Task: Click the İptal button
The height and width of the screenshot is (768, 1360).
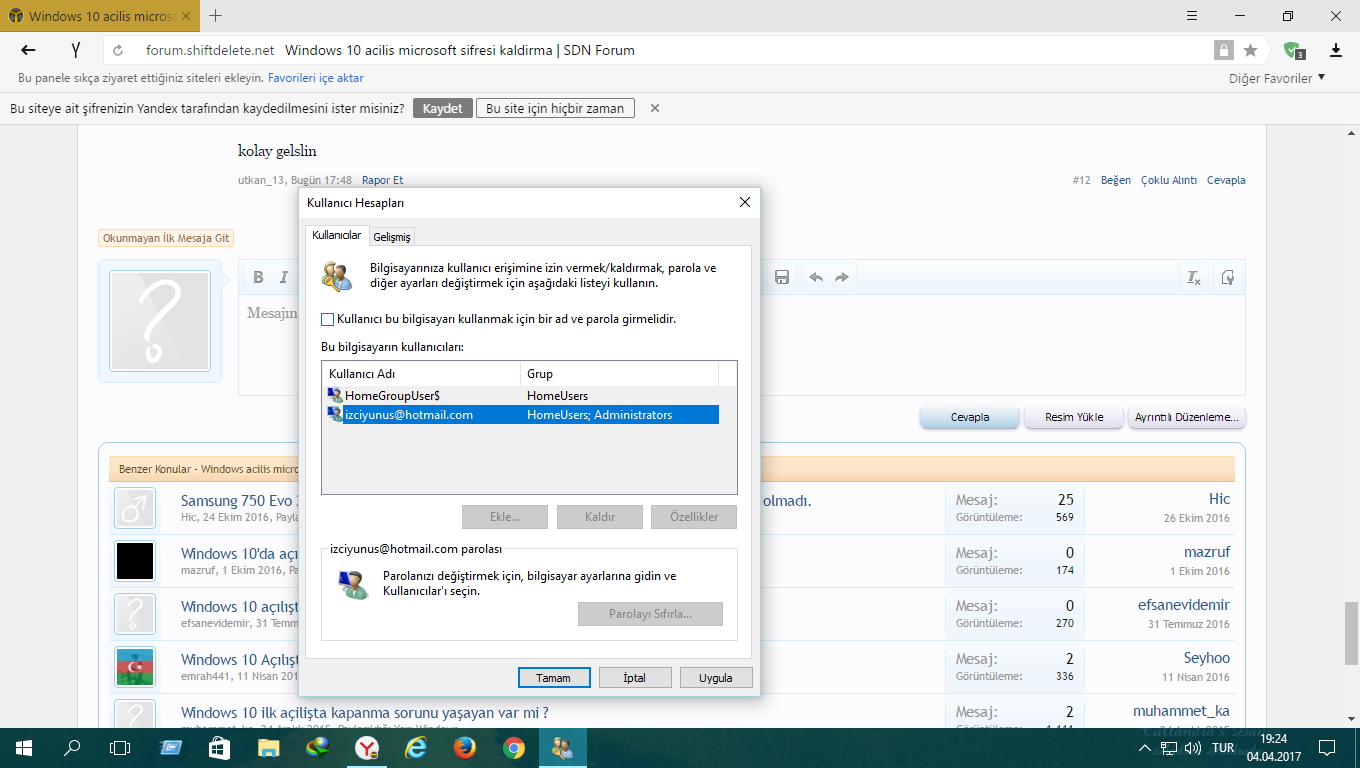Action: [x=635, y=677]
